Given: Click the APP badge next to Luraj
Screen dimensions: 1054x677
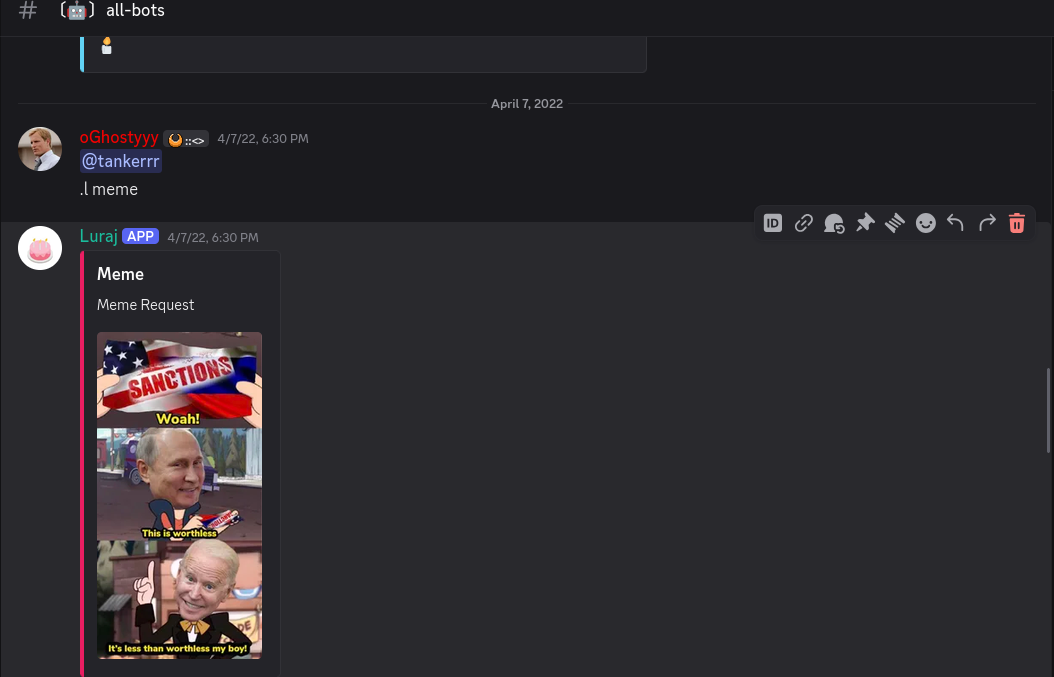Looking at the screenshot, I should (x=140, y=237).
